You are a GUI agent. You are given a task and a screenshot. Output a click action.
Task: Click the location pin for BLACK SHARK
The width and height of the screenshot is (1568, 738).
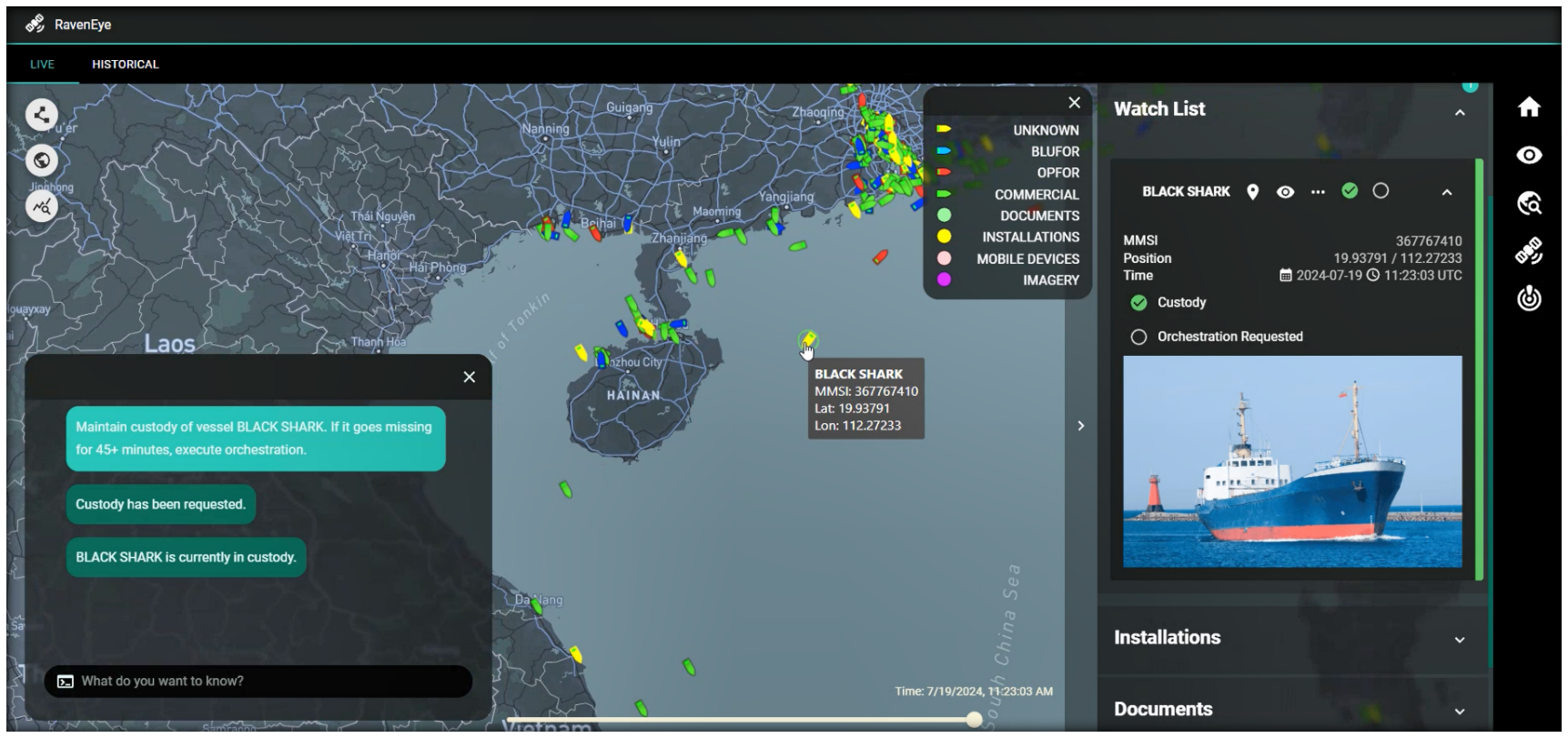[x=1253, y=192]
